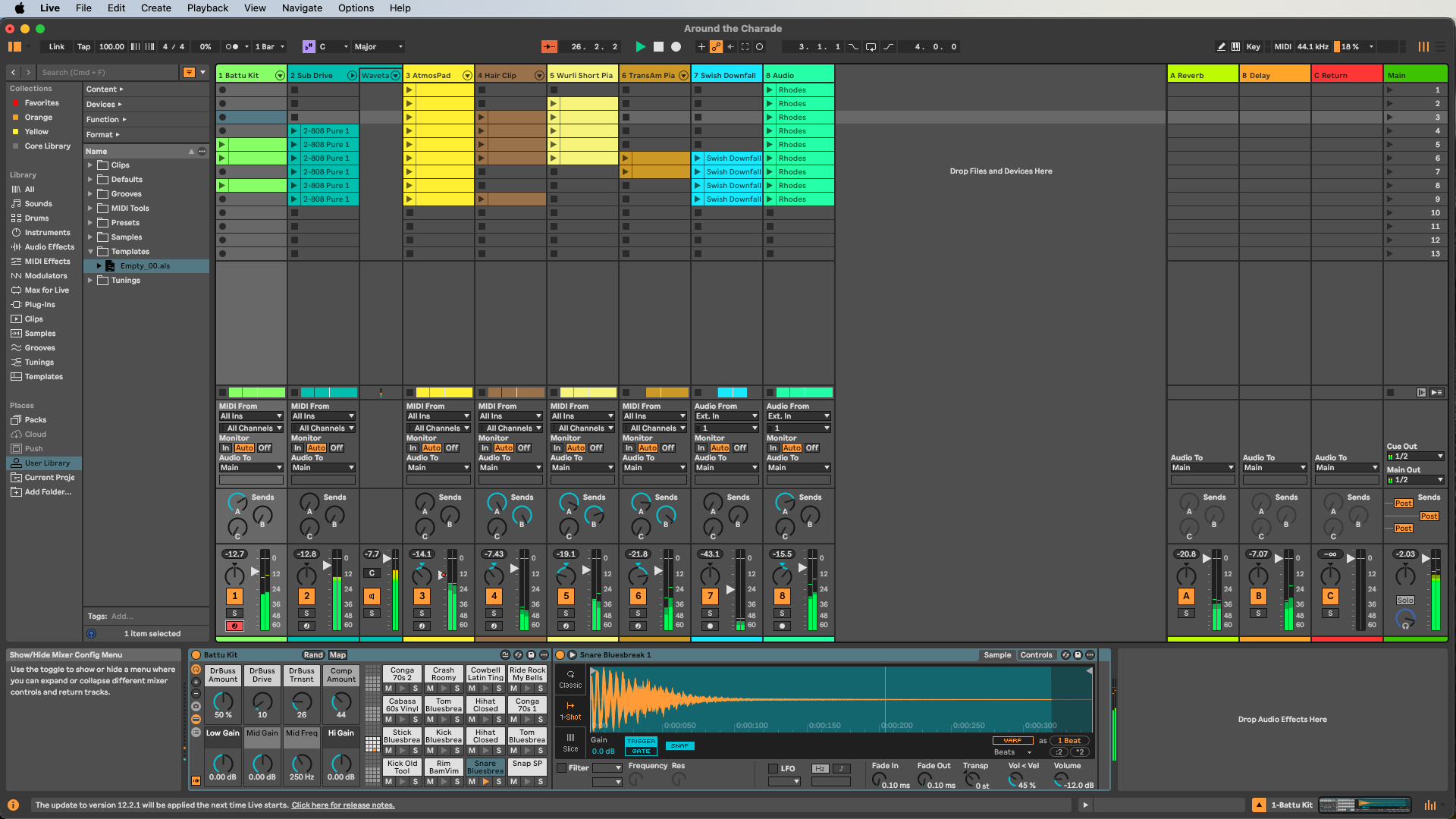This screenshot has height=819, width=1456.
Task: Click the Tap tempo button
Action: pyautogui.click(x=83, y=47)
